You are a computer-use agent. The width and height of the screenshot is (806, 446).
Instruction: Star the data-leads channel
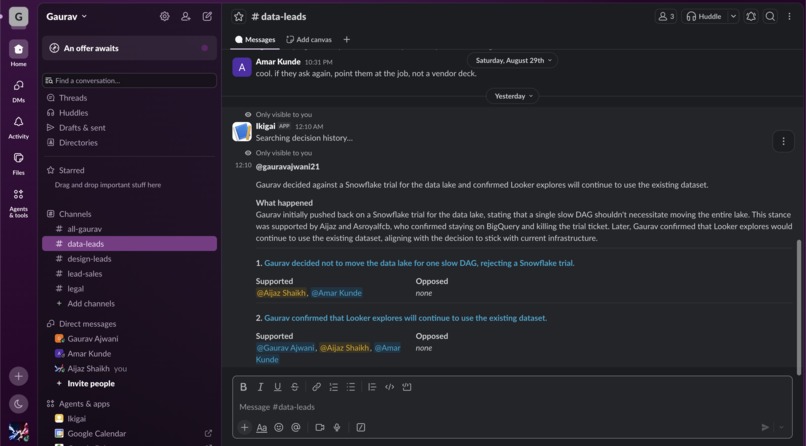(x=239, y=16)
